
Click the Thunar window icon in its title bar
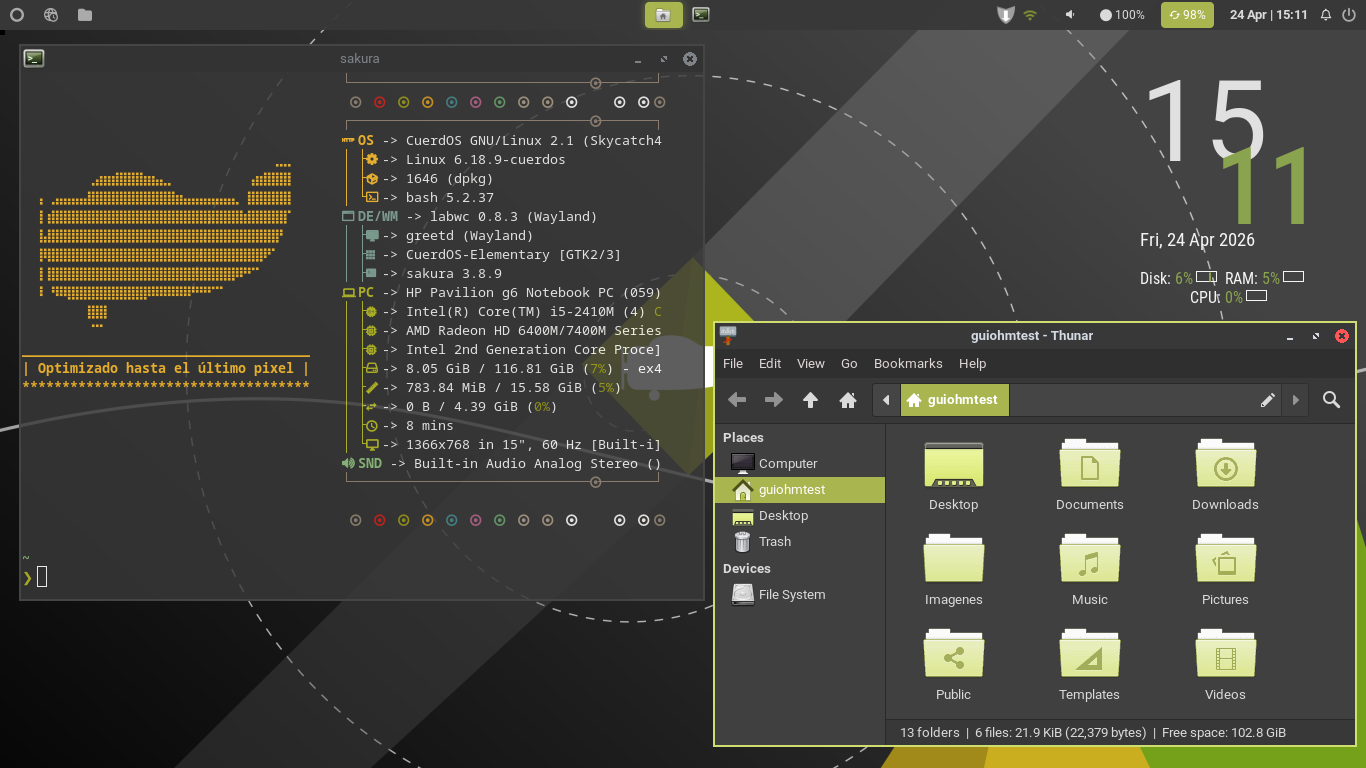(x=728, y=336)
